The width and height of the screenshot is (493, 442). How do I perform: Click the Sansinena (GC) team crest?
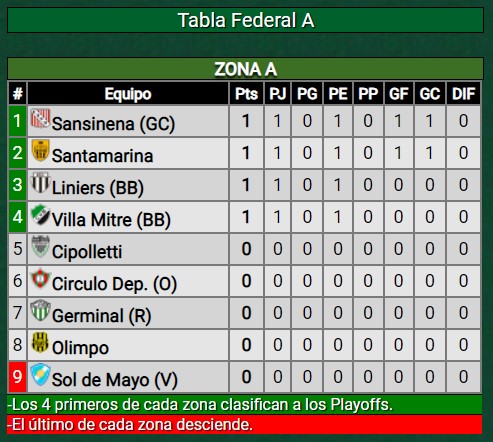tap(41, 118)
